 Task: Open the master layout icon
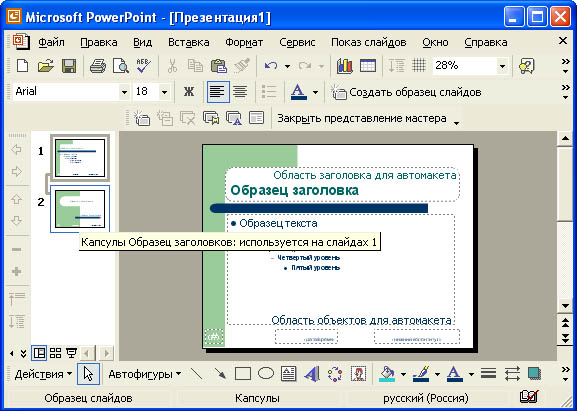click(256, 118)
